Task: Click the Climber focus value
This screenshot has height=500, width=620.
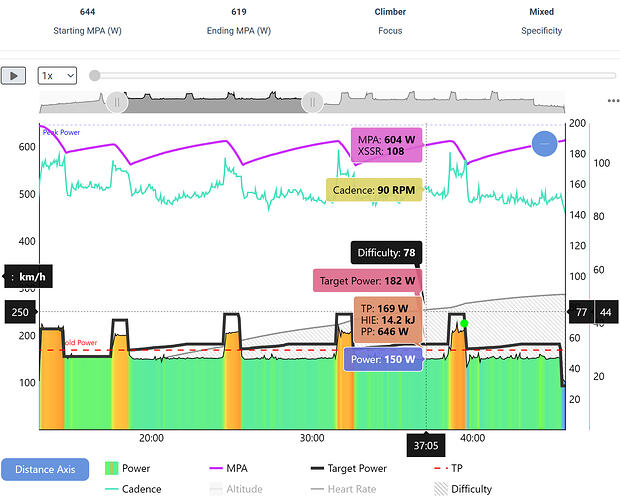Action: (x=390, y=12)
